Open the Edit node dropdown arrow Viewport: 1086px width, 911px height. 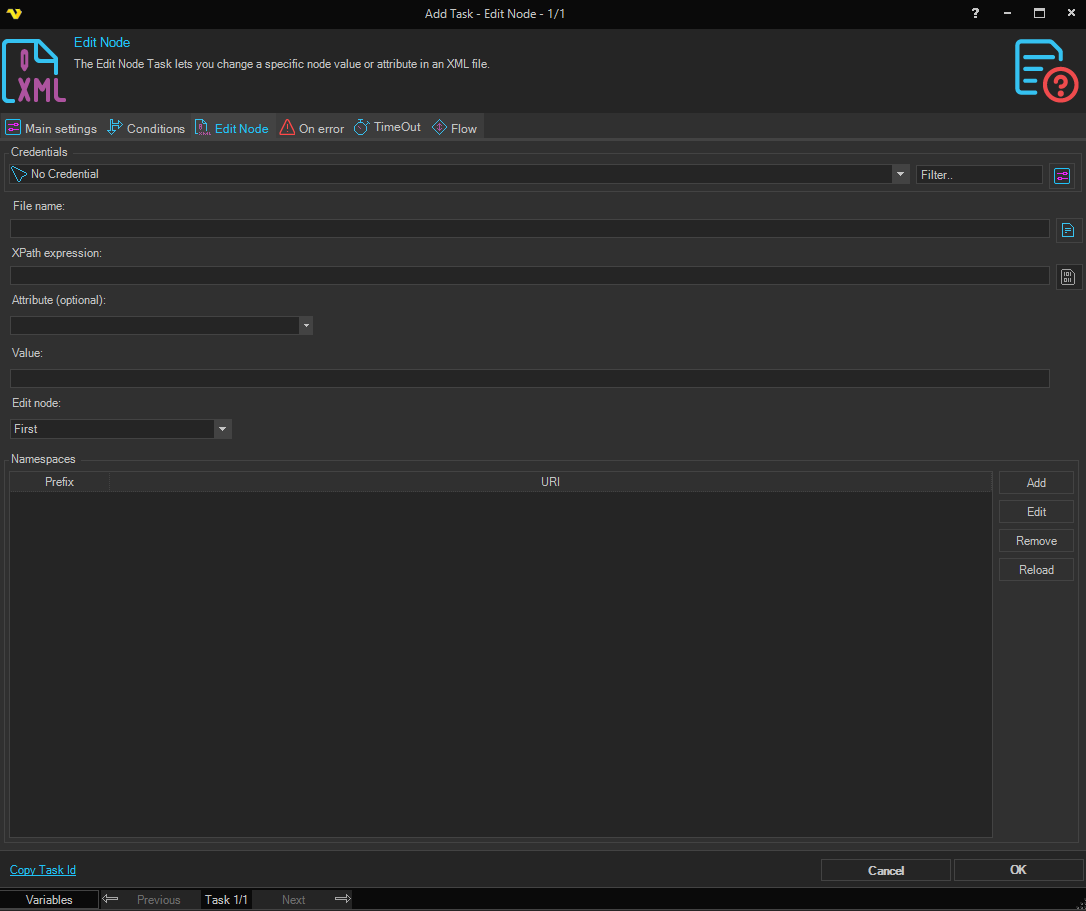pos(222,429)
